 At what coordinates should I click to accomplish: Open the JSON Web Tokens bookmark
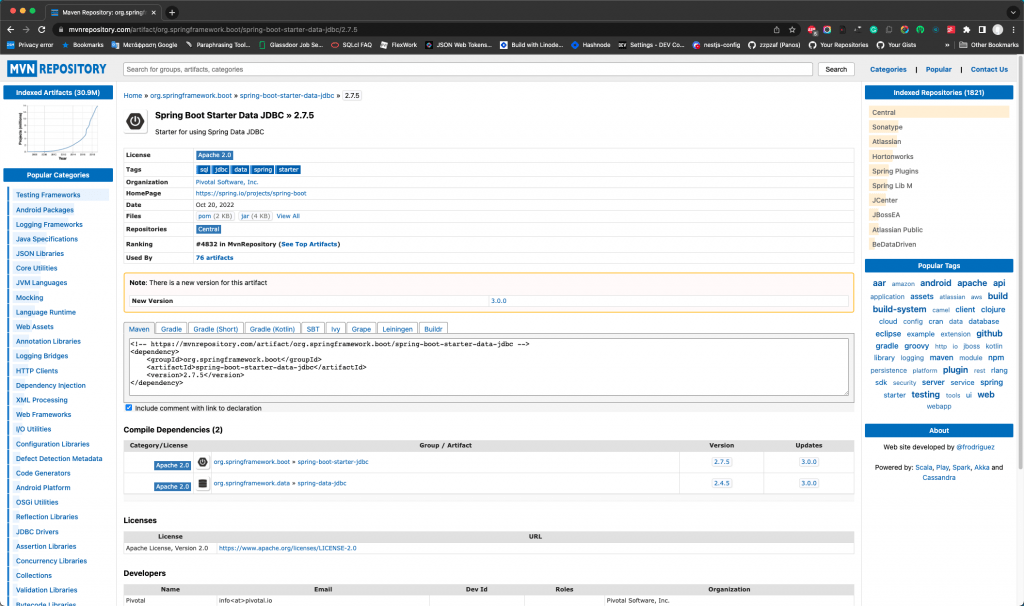(x=458, y=45)
